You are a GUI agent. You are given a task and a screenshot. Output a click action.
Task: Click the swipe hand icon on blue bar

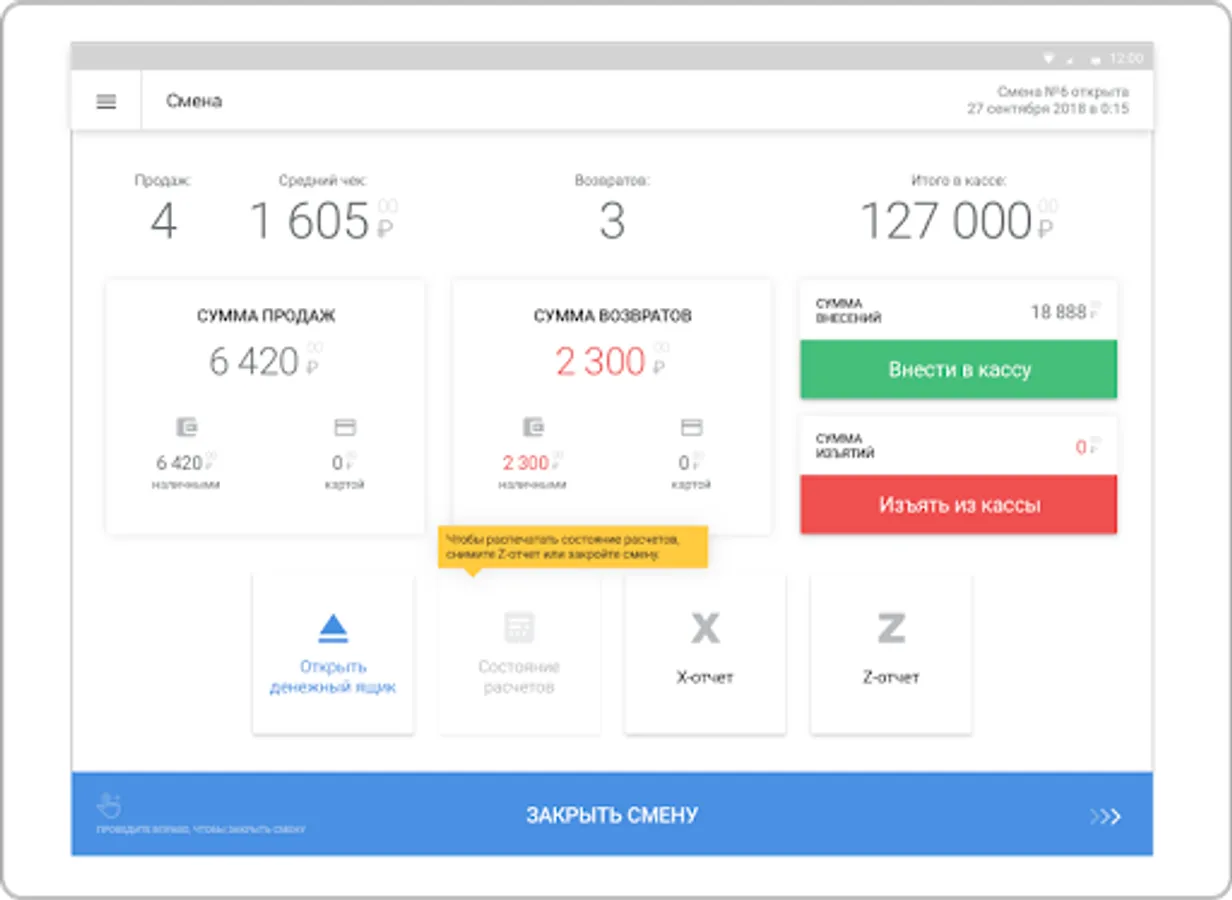point(109,804)
